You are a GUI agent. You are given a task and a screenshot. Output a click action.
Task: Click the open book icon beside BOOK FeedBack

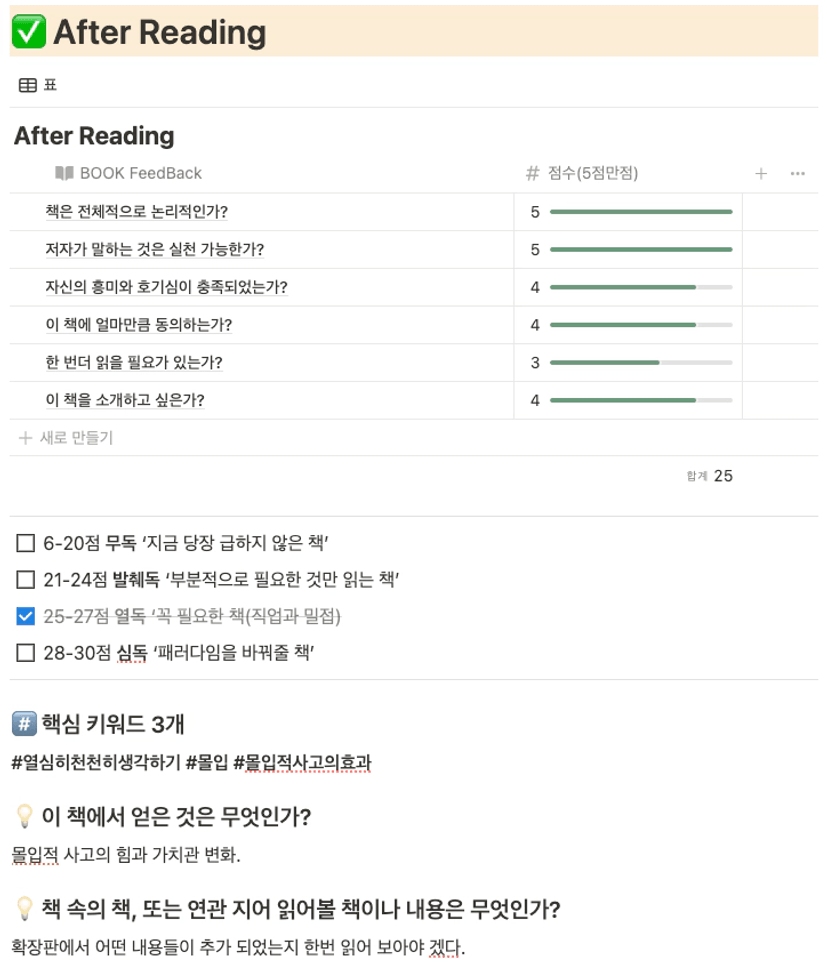64,173
